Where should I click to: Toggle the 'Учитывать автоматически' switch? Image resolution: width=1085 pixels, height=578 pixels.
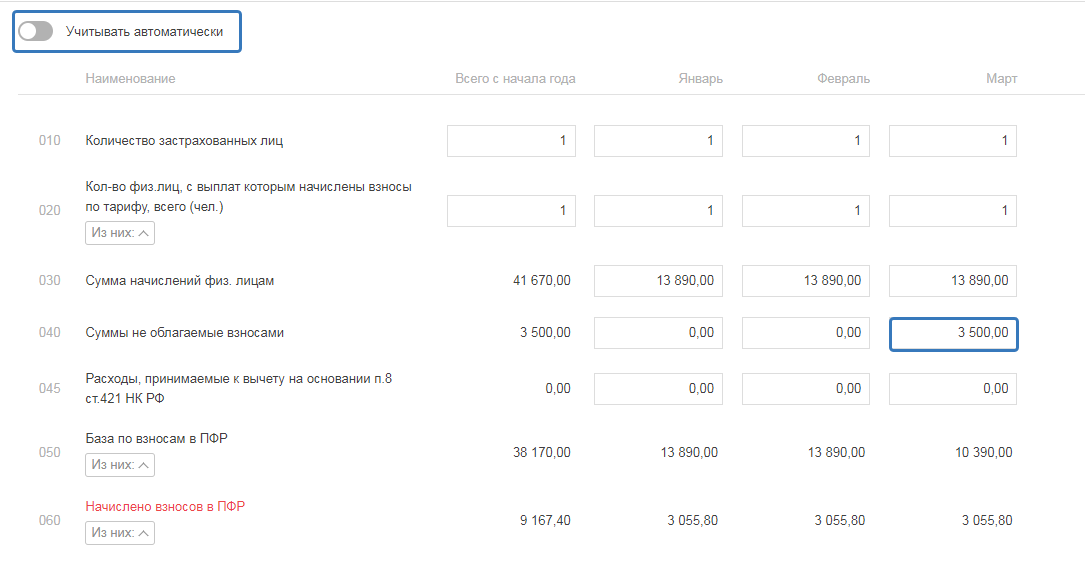36,32
